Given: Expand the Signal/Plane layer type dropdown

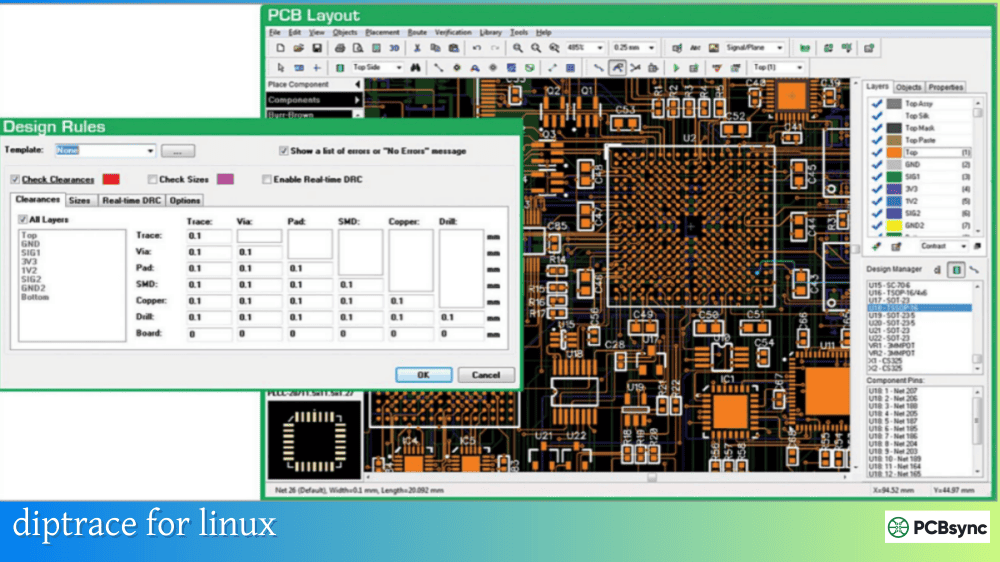Looking at the screenshot, I should point(779,48).
